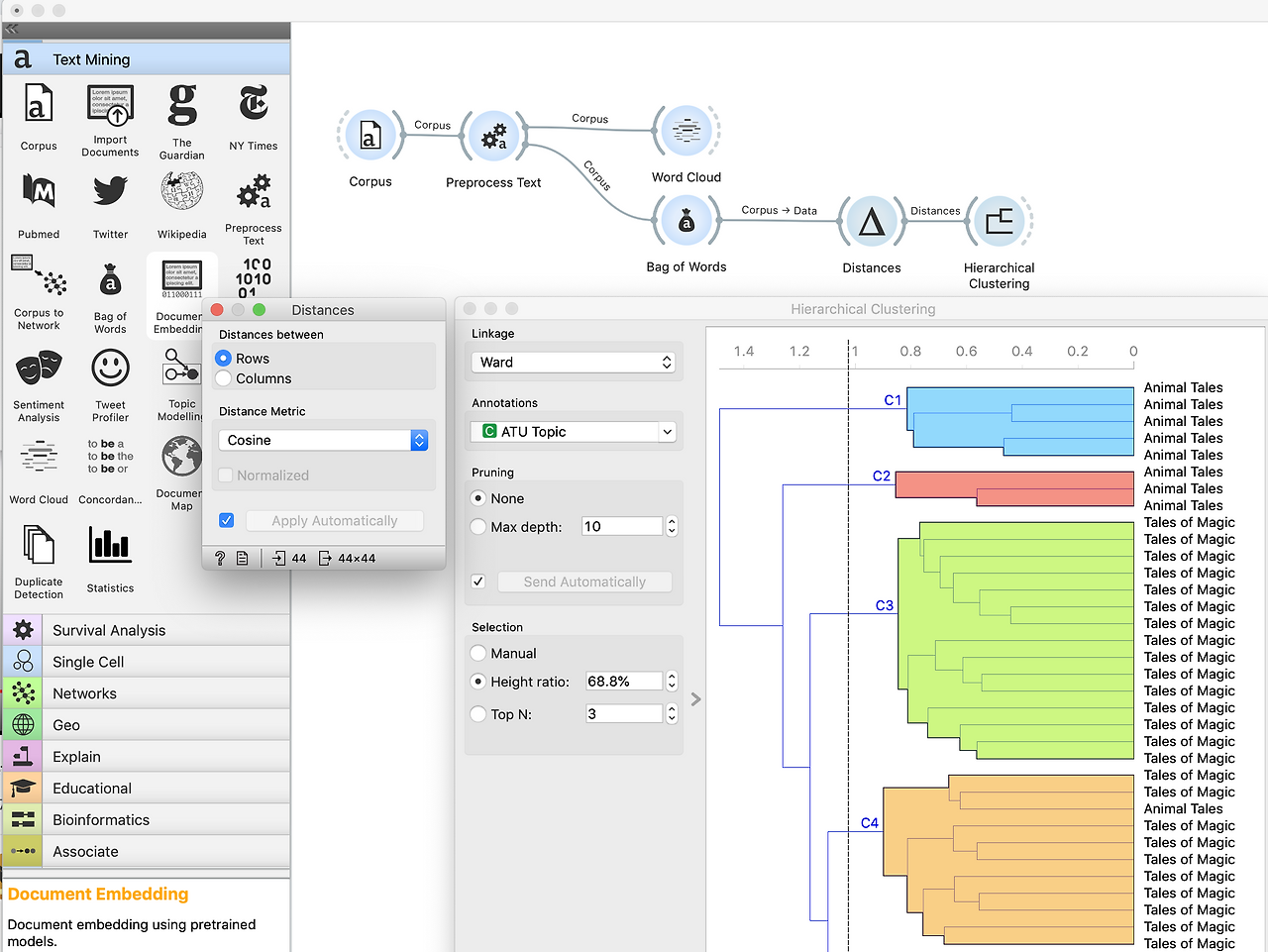Click the blue C1 cluster label
1268x952 pixels.
tap(893, 400)
